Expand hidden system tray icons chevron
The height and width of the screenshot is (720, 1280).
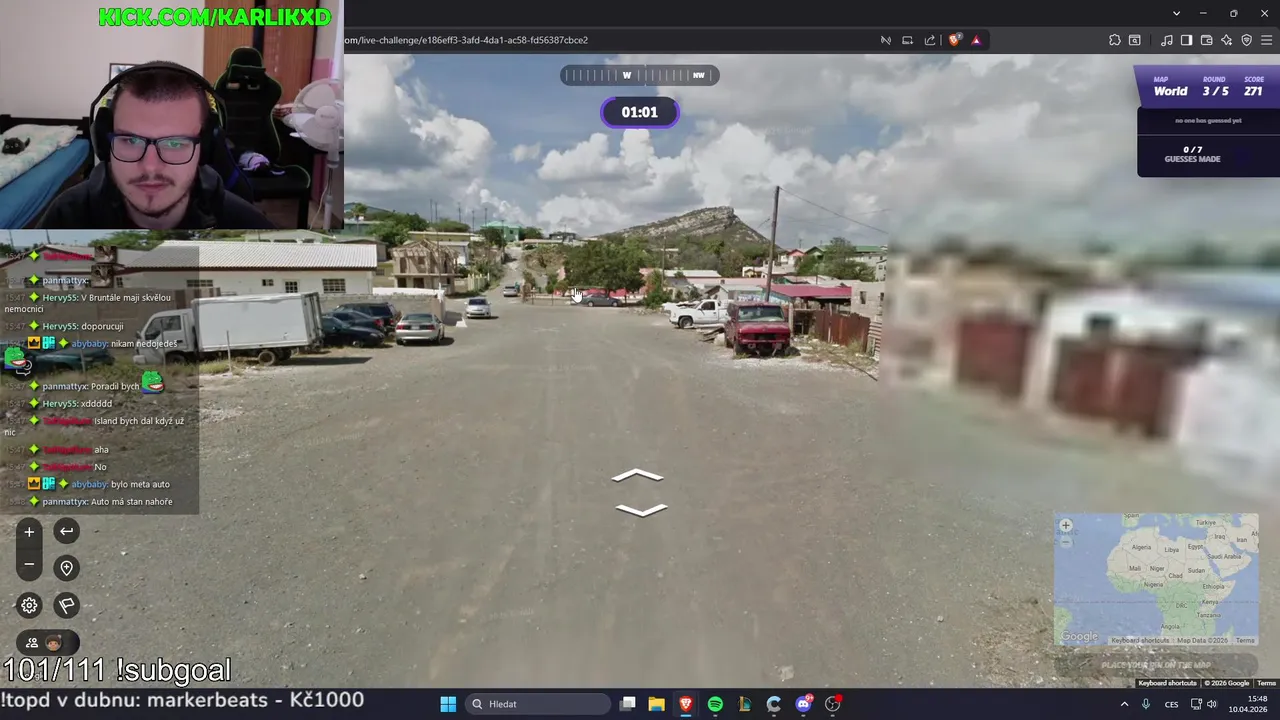(x=1124, y=704)
